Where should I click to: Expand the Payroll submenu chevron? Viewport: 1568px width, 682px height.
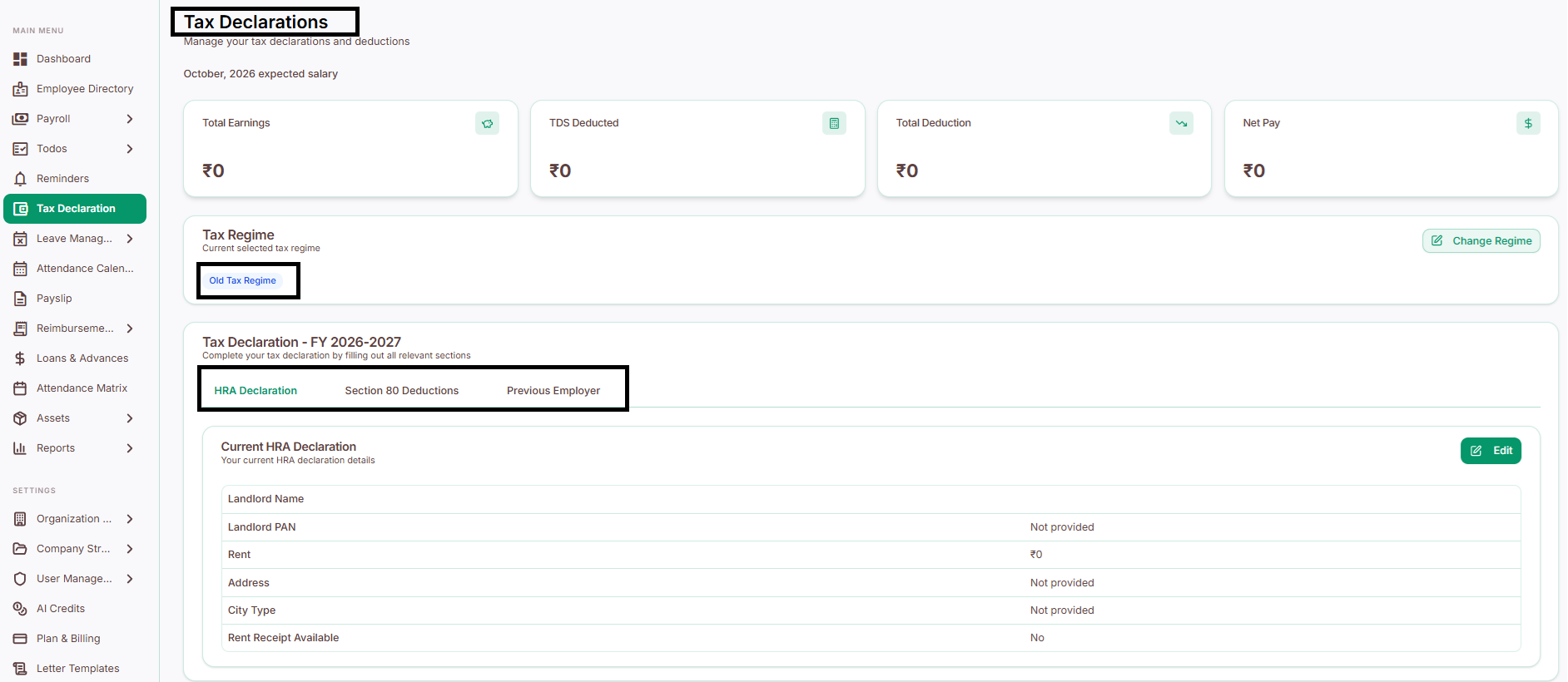[130, 119]
